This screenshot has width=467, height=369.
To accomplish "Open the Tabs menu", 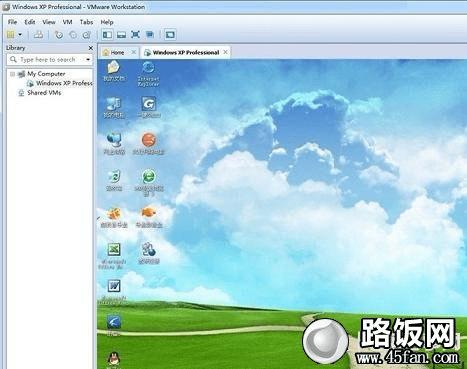I will [x=86, y=22].
